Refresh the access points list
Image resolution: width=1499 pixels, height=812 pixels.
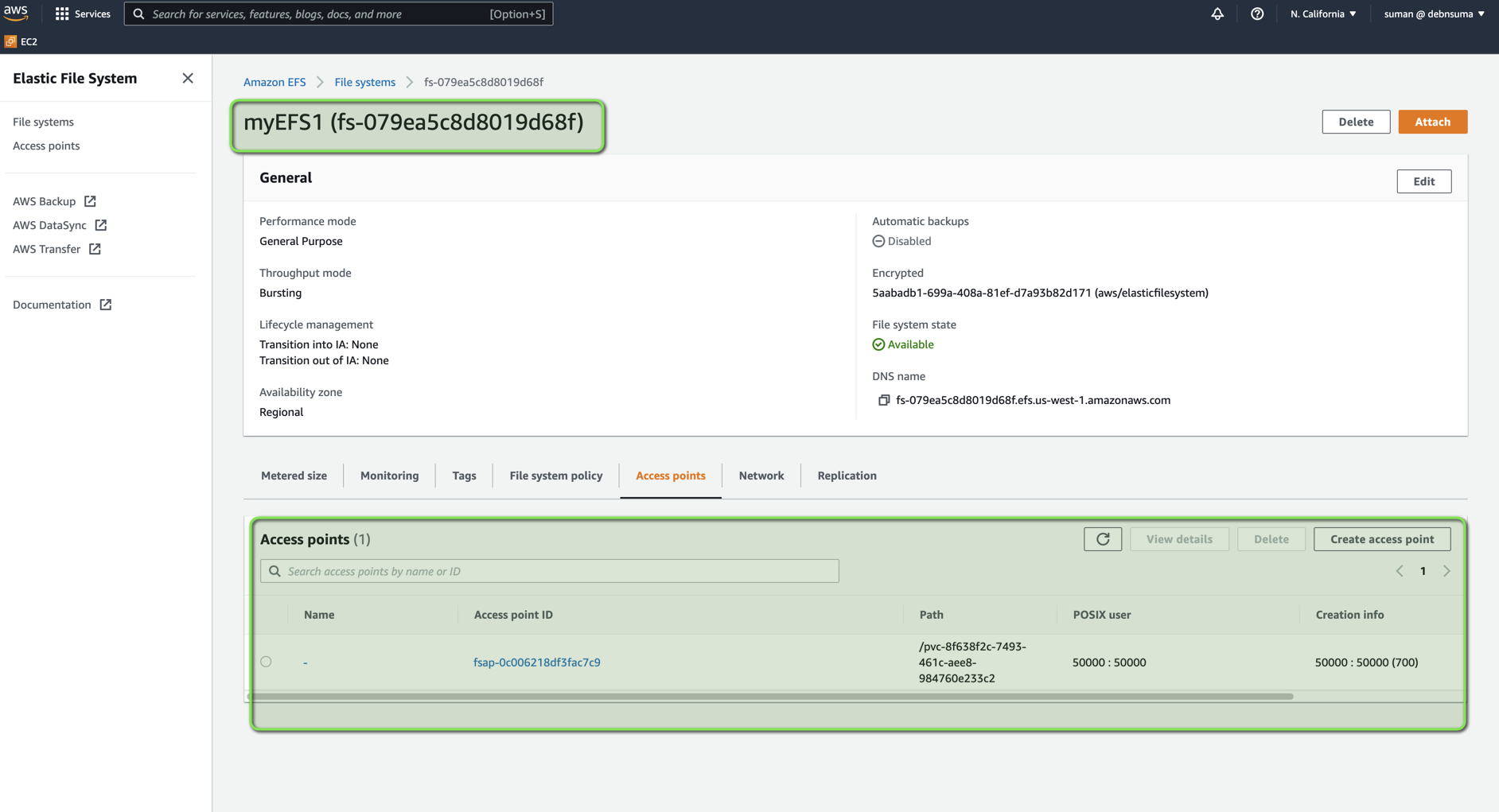click(x=1103, y=539)
